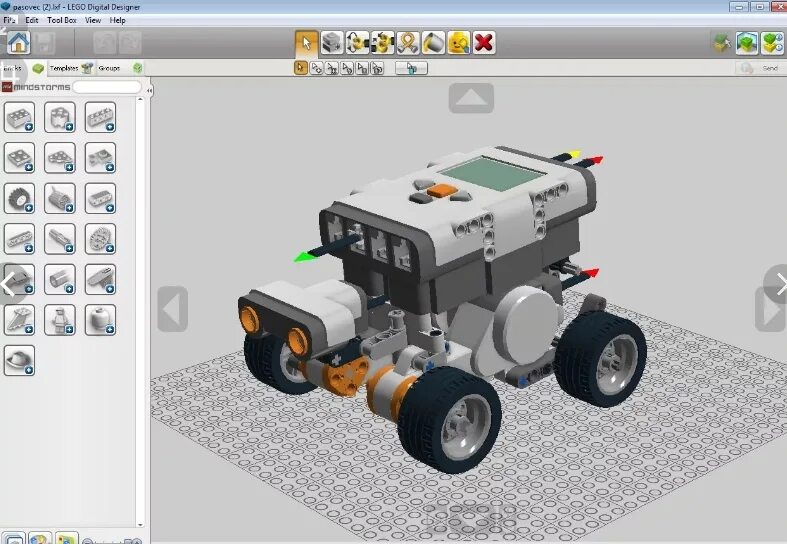Viewport: 787px width, 544px height.
Task: Toggle filter bricks by boxes icon
Action: coord(66,539)
